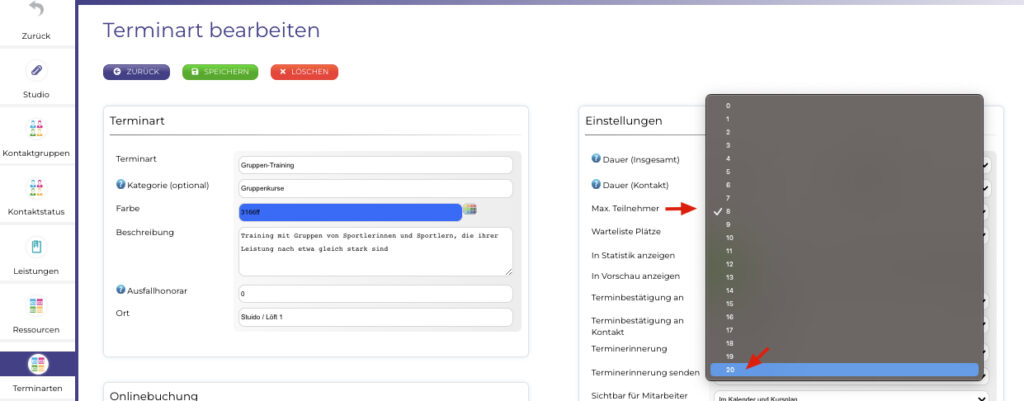Open the Studio section in the sidebar
Viewport: 1024px width, 401px height.
[37, 71]
